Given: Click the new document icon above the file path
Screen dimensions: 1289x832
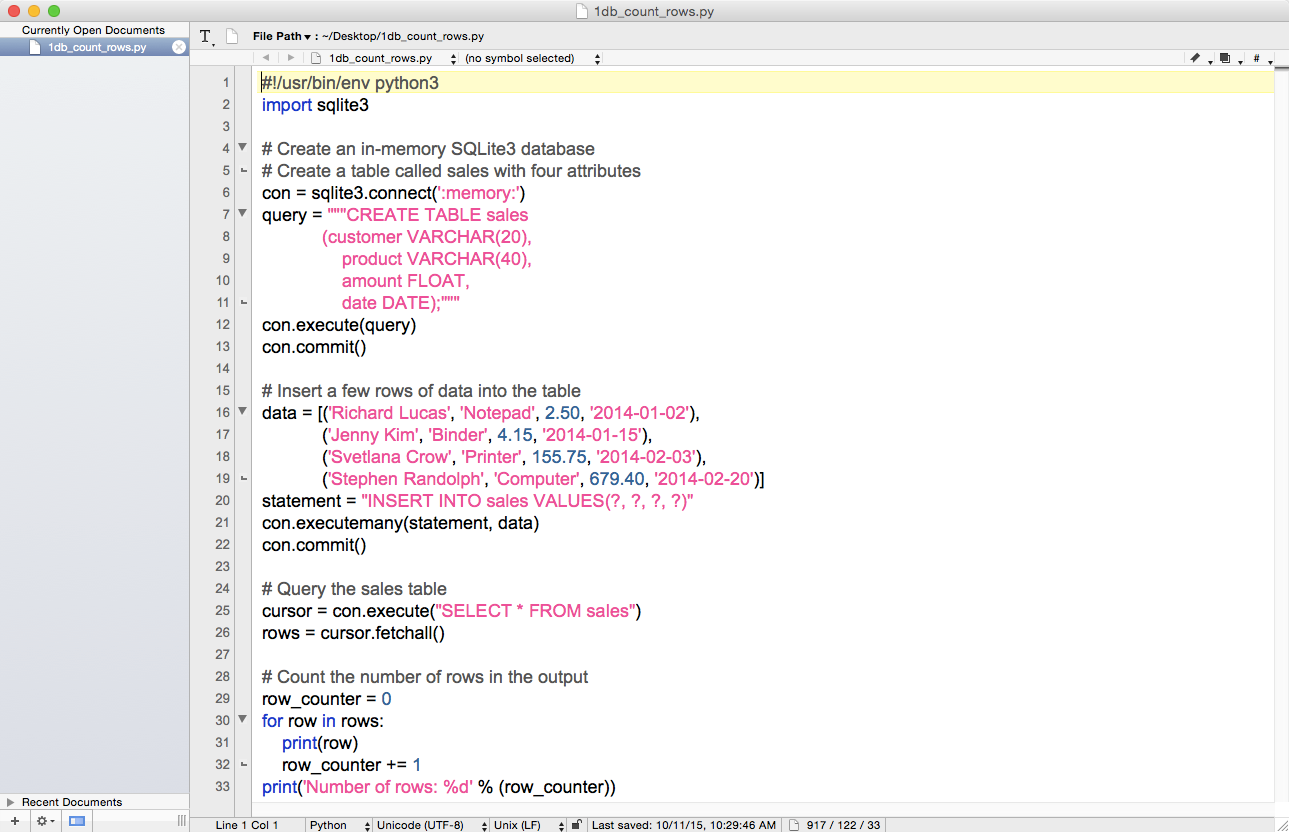Looking at the screenshot, I should (x=231, y=36).
